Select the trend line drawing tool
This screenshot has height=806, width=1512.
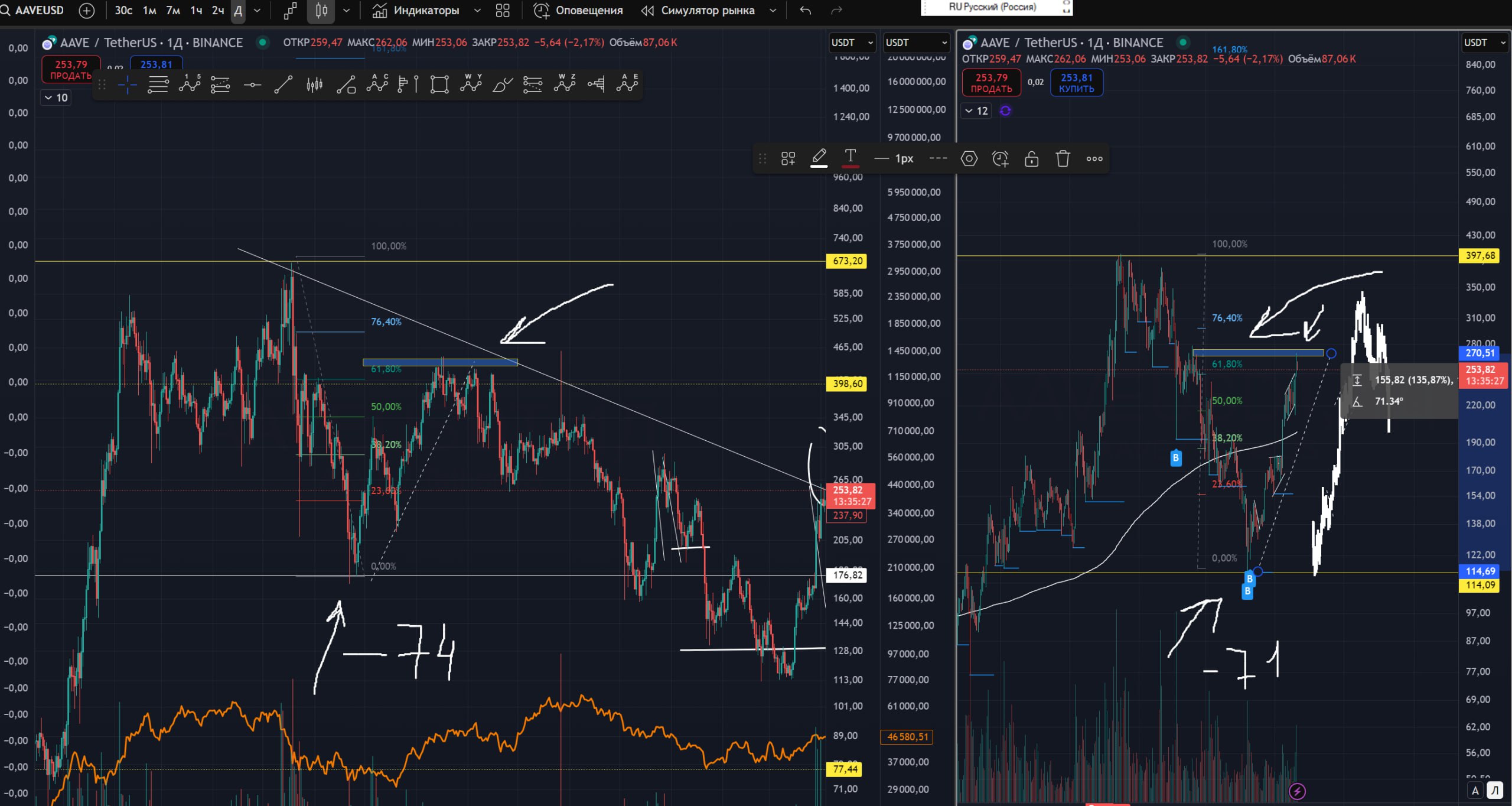(x=283, y=85)
